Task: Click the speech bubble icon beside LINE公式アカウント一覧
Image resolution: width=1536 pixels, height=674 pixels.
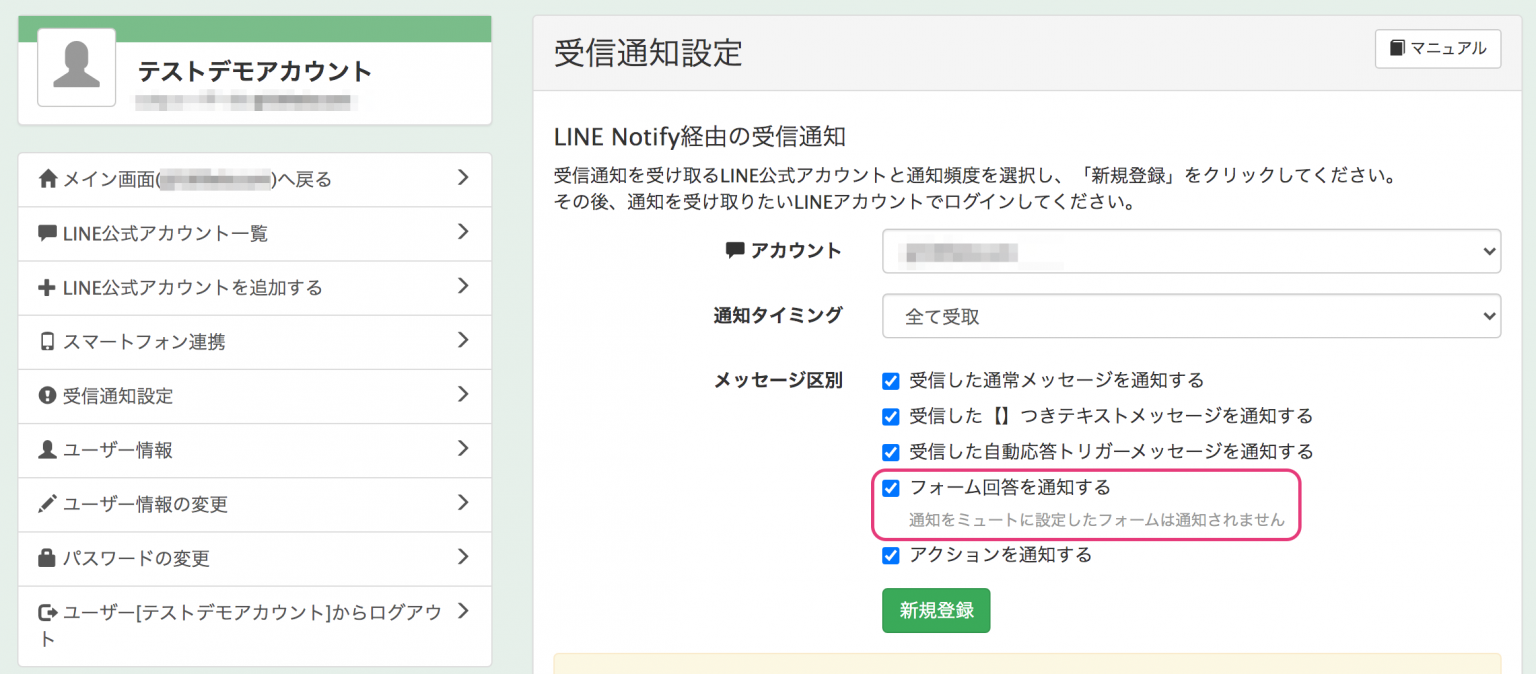Action: pyautogui.click(x=47, y=233)
